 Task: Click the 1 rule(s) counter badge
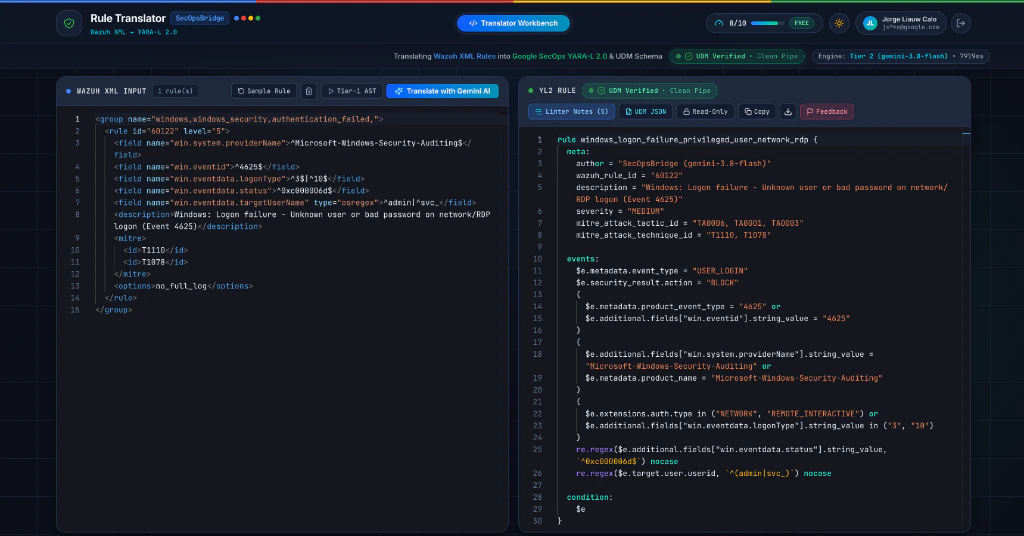(175, 91)
